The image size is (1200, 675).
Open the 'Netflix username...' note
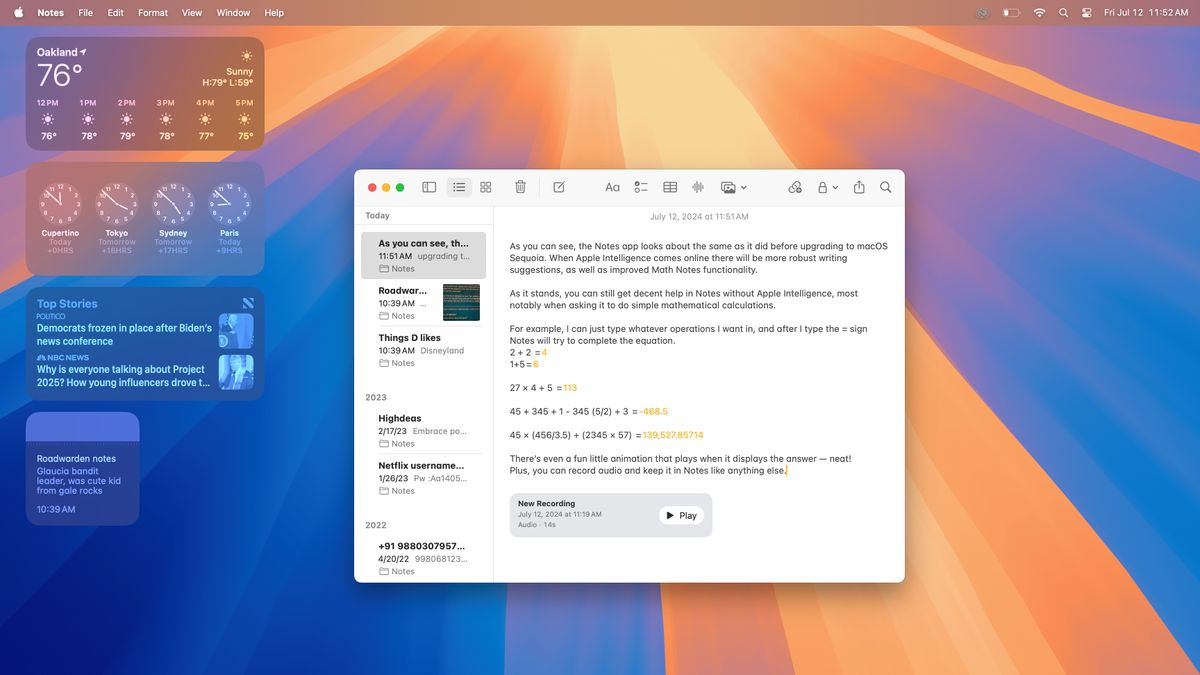[x=424, y=478]
